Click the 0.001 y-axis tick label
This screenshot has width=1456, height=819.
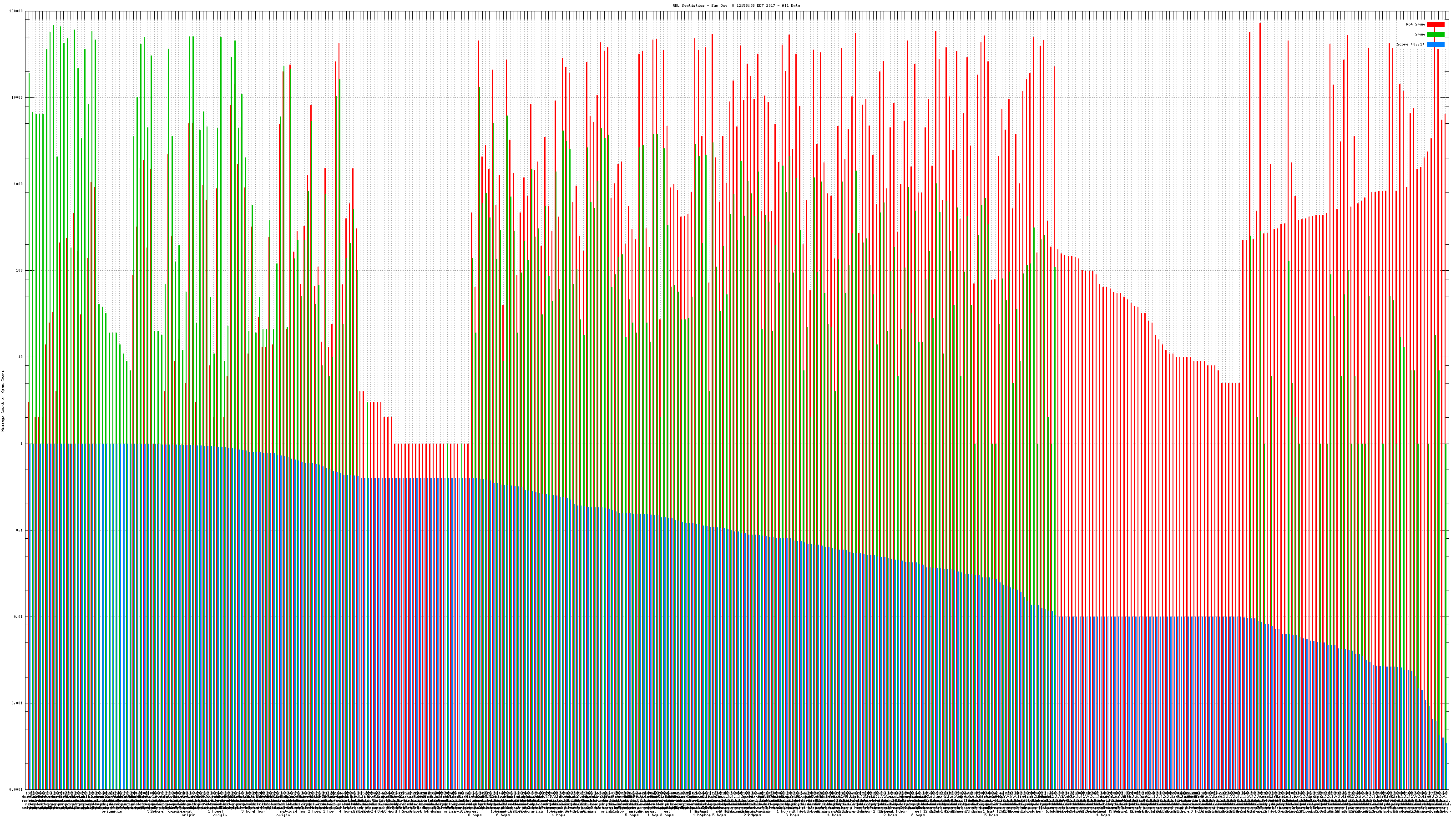coord(18,703)
